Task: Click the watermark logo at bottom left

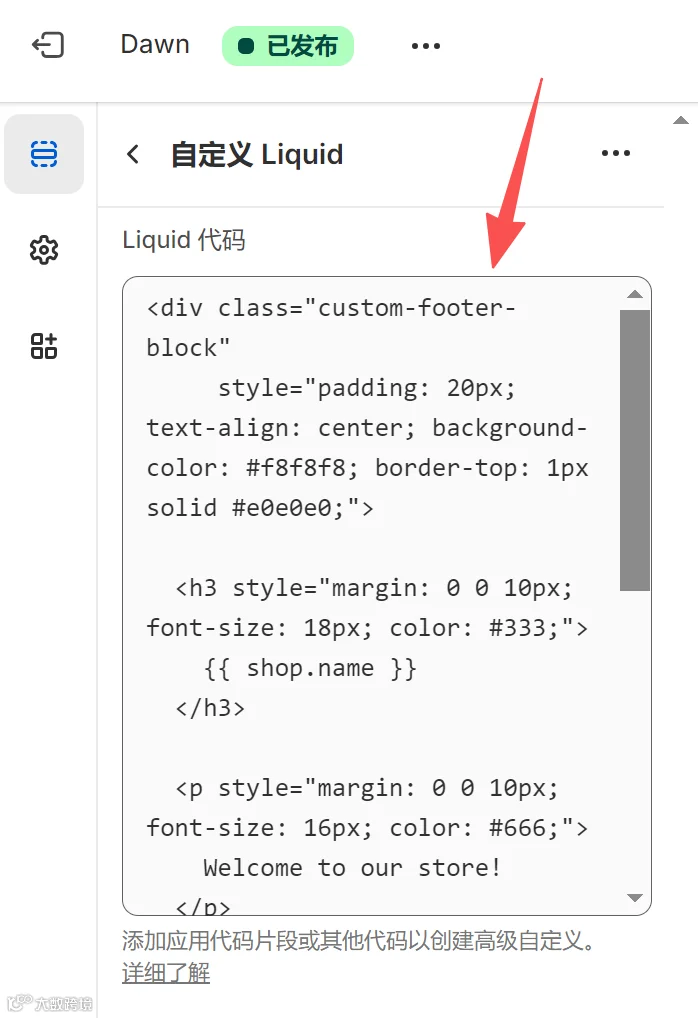Action: click(x=50, y=1003)
